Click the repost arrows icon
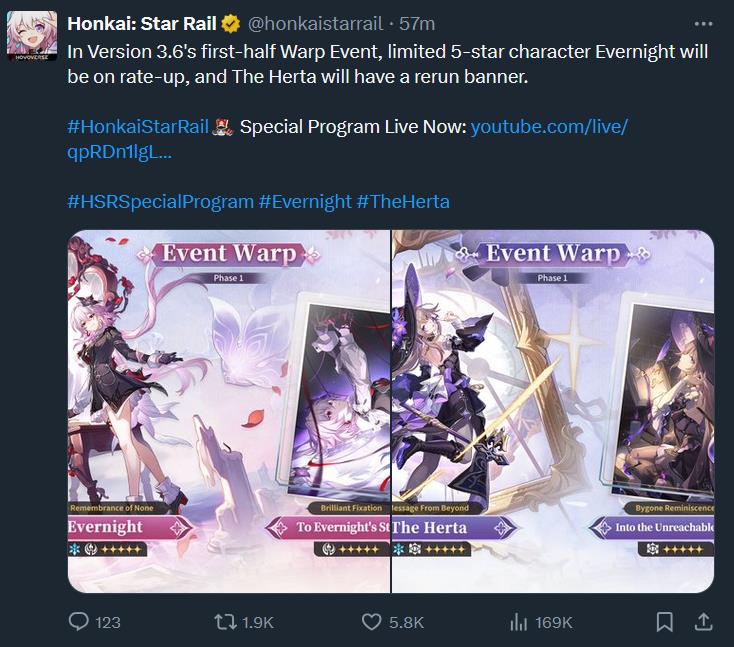 (225, 622)
